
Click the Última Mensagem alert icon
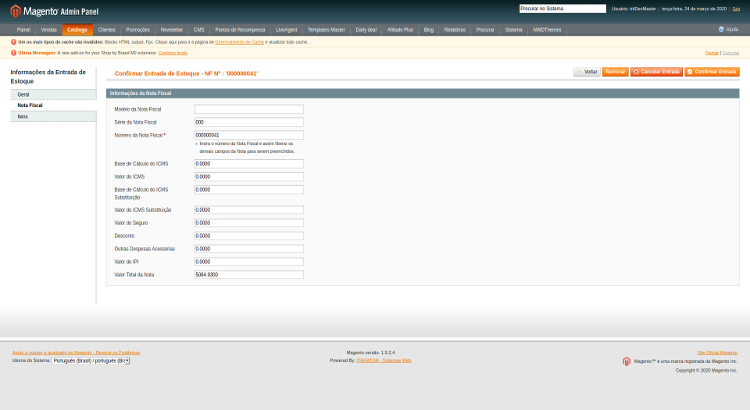click(13, 53)
